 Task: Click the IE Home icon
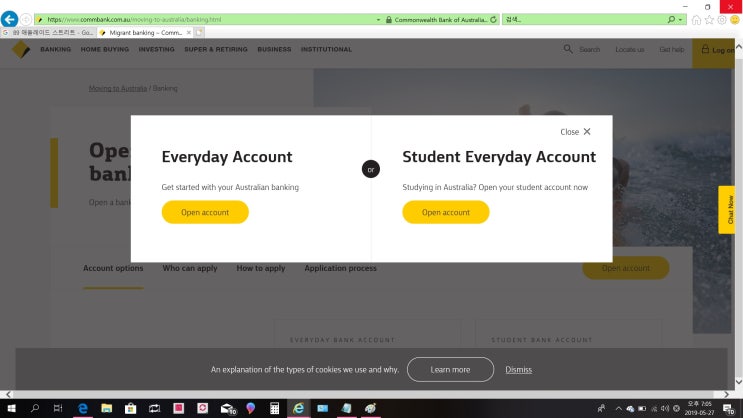click(696, 19)
